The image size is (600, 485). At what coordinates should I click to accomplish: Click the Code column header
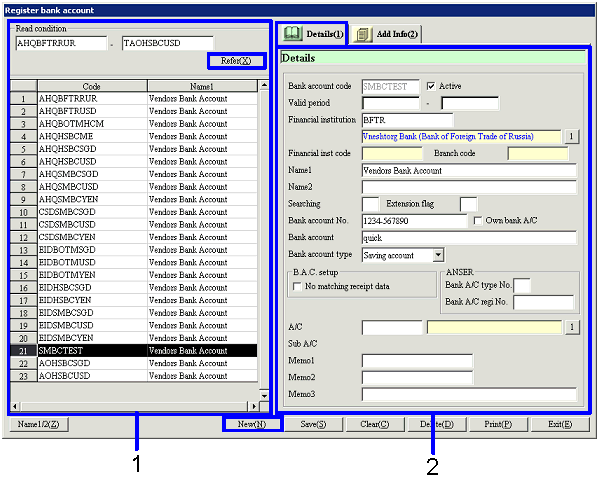[91, 87]
